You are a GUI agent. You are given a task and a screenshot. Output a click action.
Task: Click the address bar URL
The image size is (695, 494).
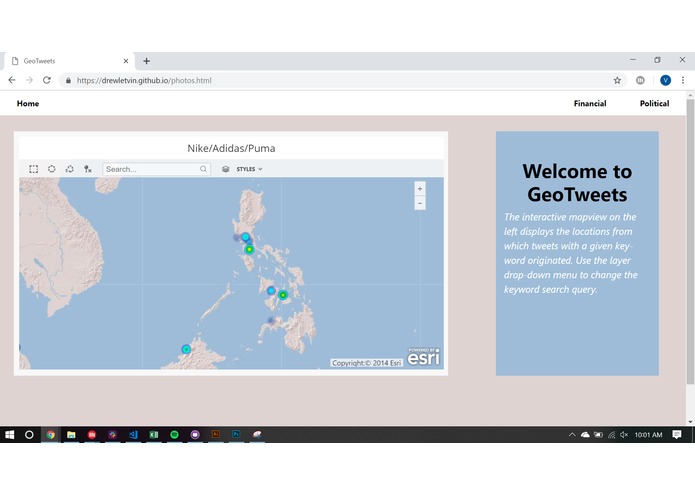pos(144,80)
